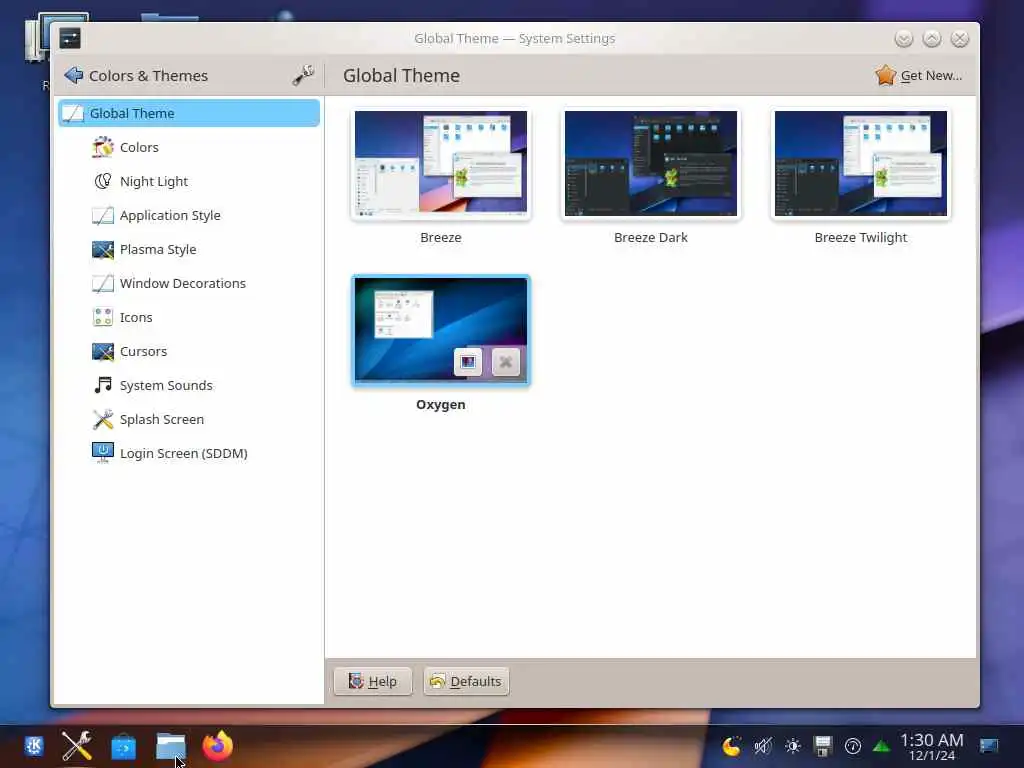
Task: Open Get New global themes
Action: [919, 76]
